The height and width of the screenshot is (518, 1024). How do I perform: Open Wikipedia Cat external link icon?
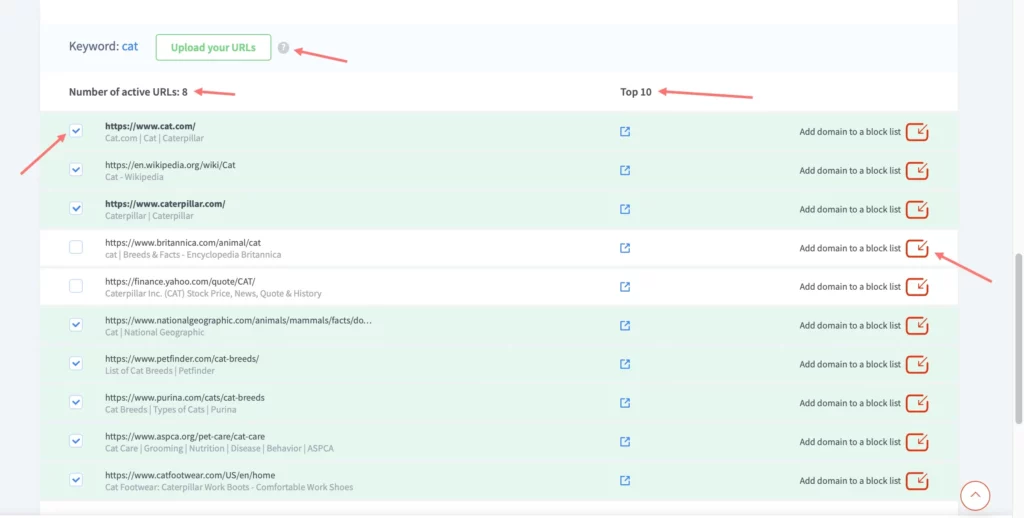[x=625, y=170]
